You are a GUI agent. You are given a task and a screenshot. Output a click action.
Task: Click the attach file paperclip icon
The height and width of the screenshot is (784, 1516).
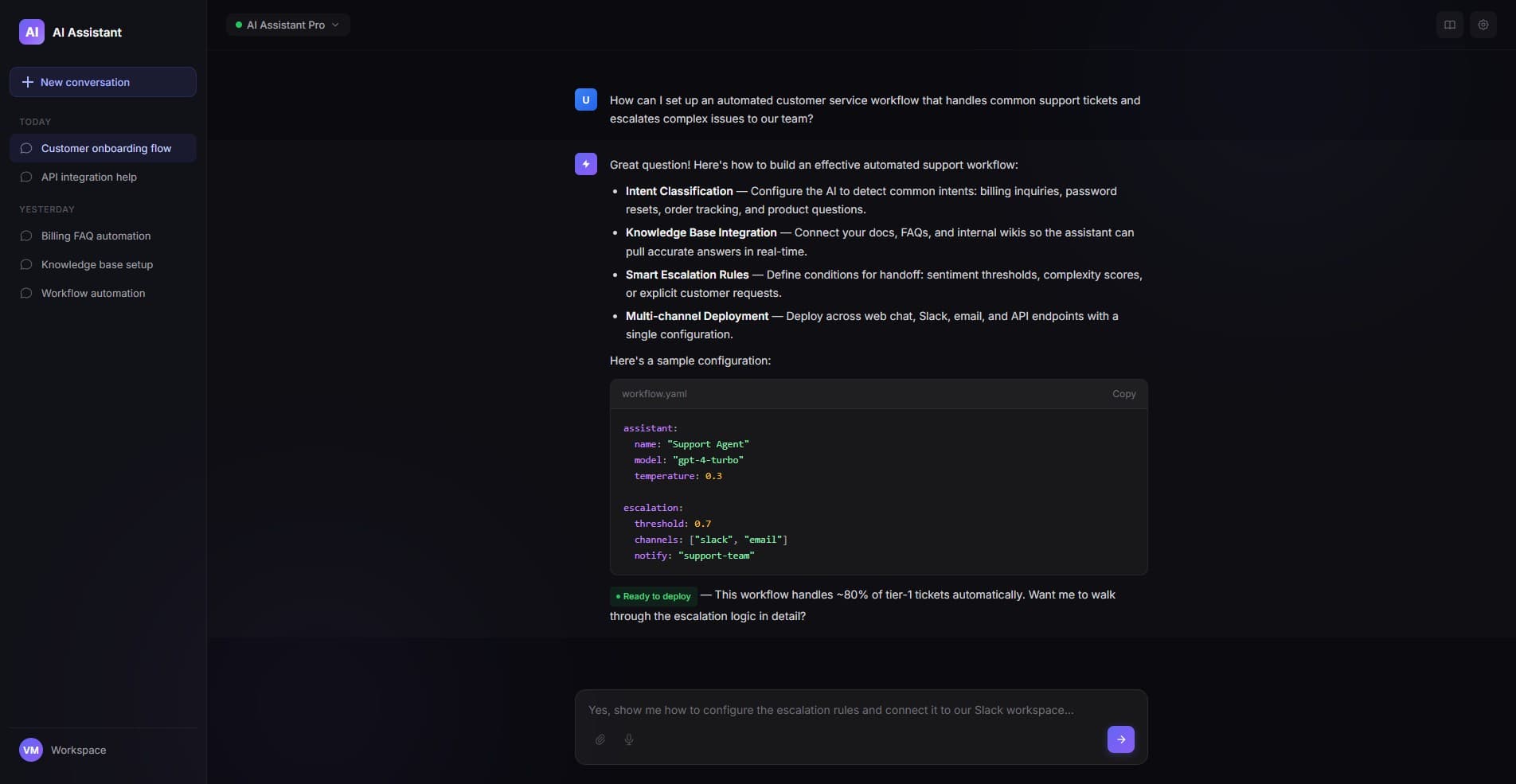(x=600, y=739)
